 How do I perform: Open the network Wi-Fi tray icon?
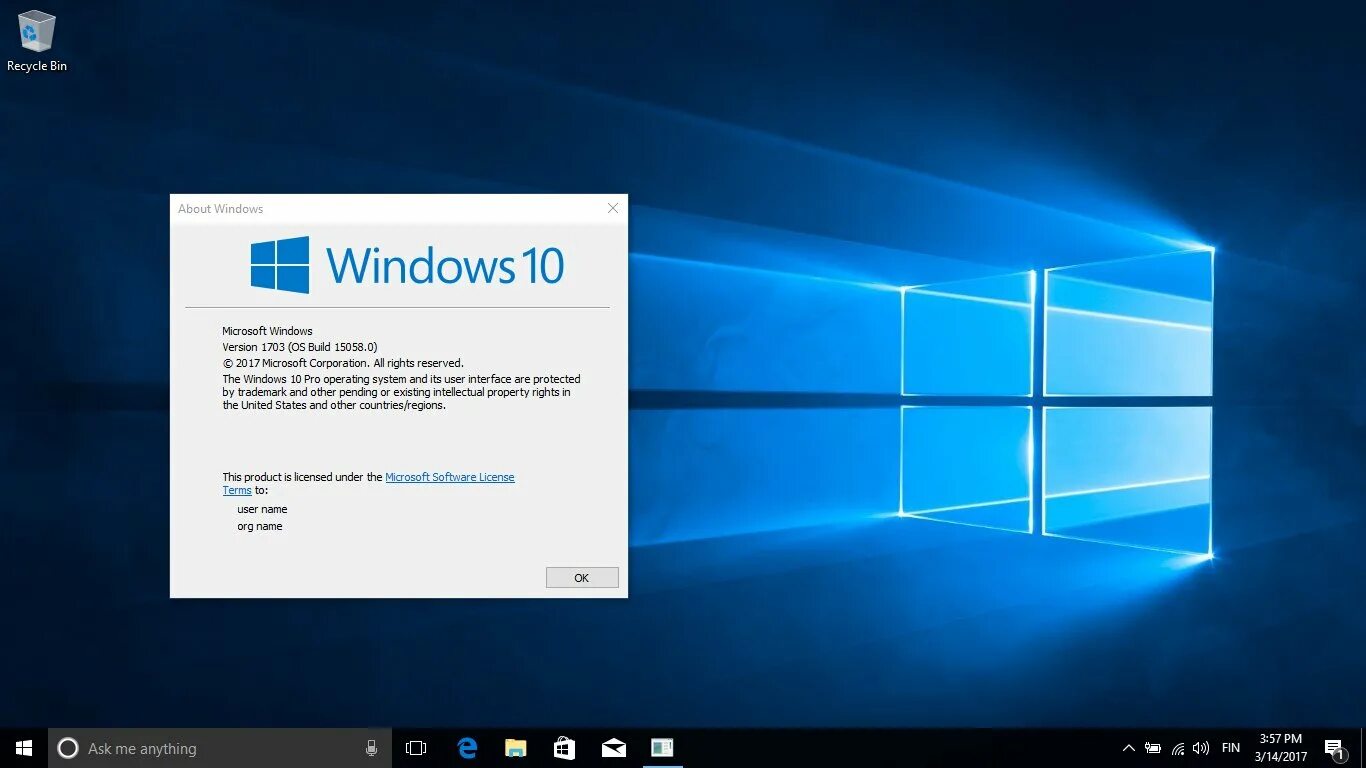1178,748
